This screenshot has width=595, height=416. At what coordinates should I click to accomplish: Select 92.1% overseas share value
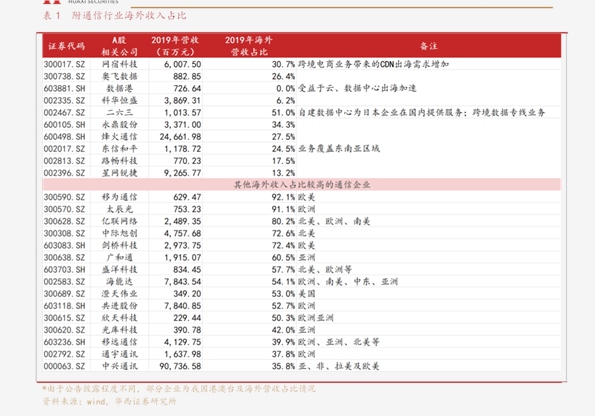click(283, 197)
